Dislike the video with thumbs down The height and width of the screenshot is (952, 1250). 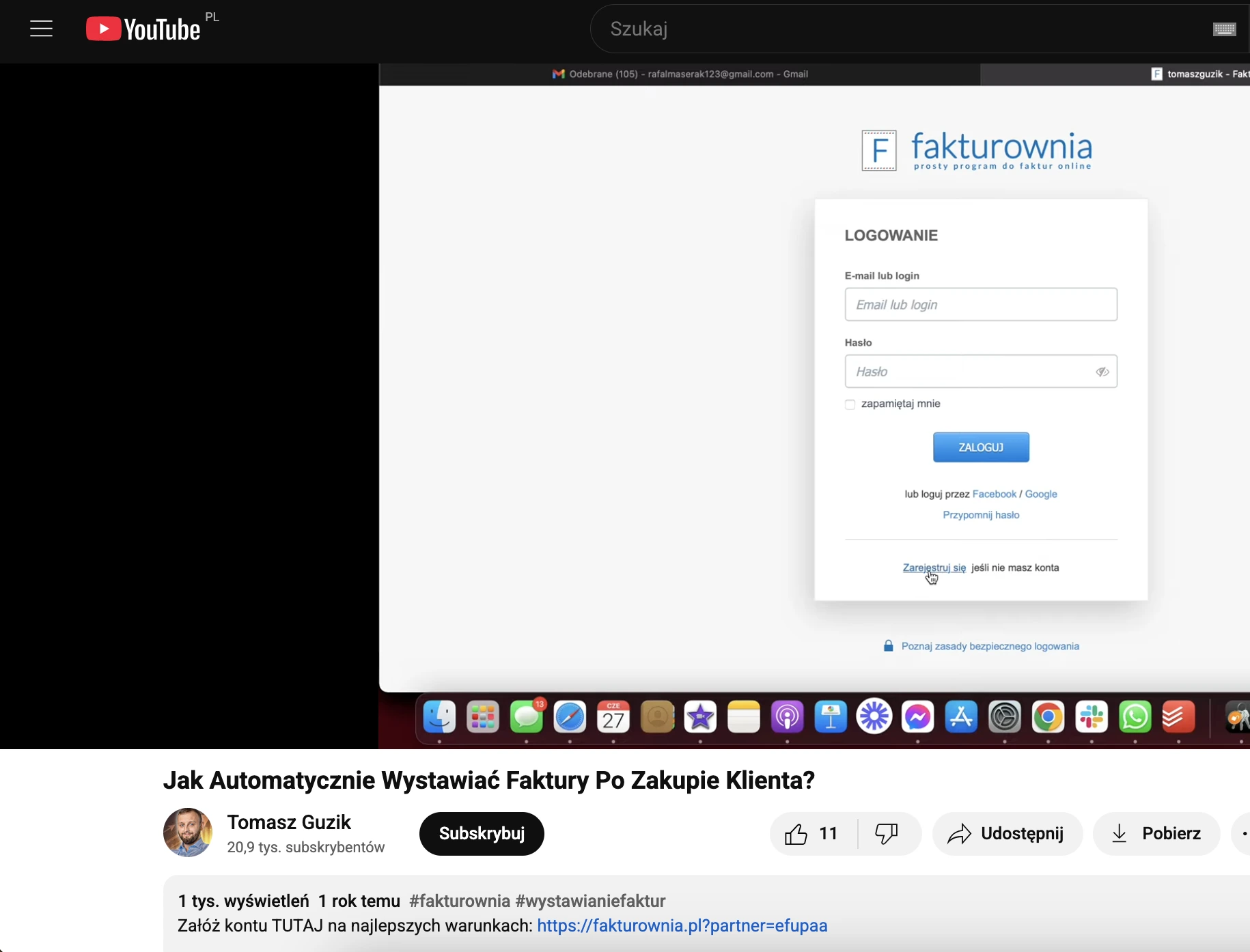pyautogui.click(x=887, y=834)
